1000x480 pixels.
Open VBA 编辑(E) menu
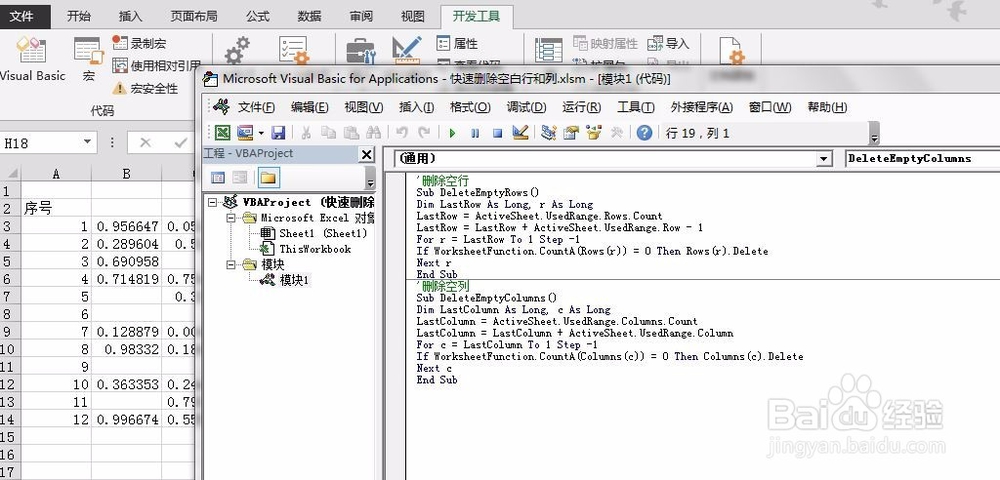click(x=309, y=107)
